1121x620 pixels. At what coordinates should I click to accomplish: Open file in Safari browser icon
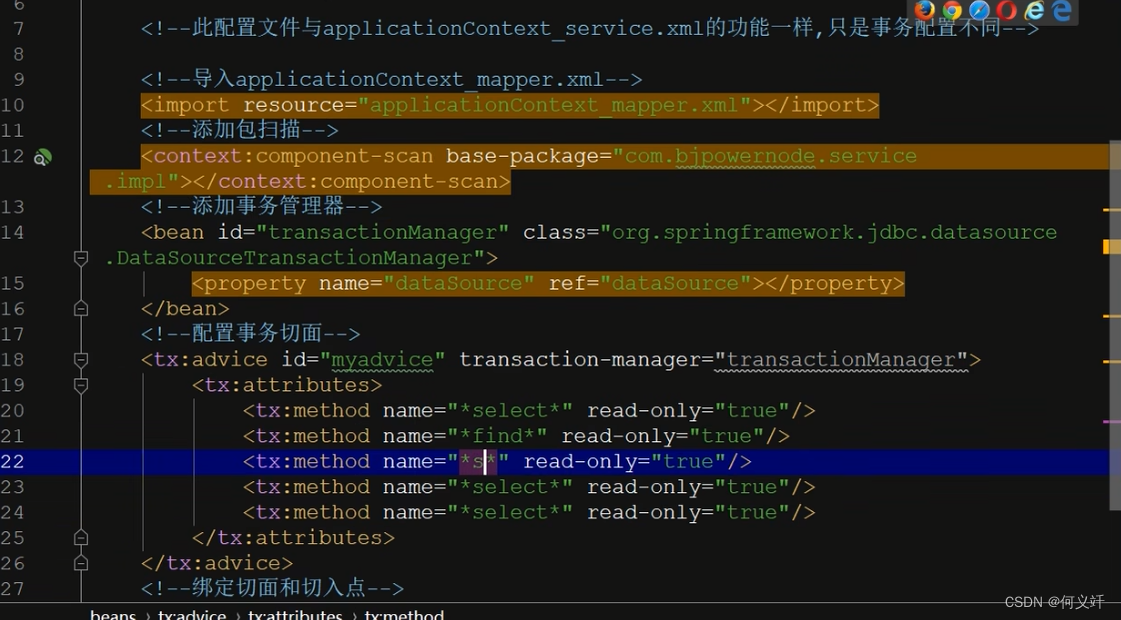pyautogui.click(x=979, y=10)
